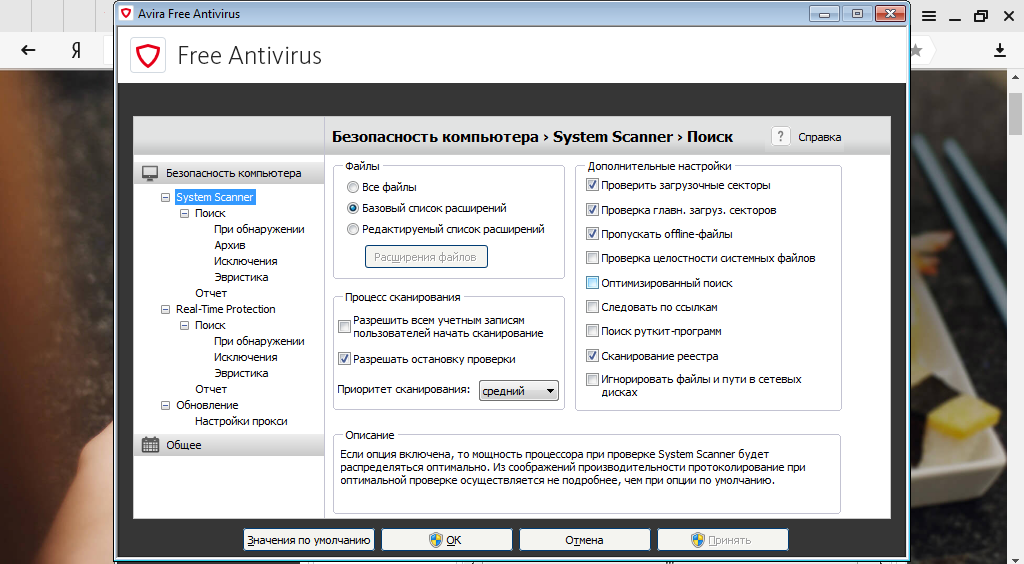Enable Игнорировать файлы и пути в сетевых дисках
Screen dimensions: 1024x564
click(x=592, y=379)
